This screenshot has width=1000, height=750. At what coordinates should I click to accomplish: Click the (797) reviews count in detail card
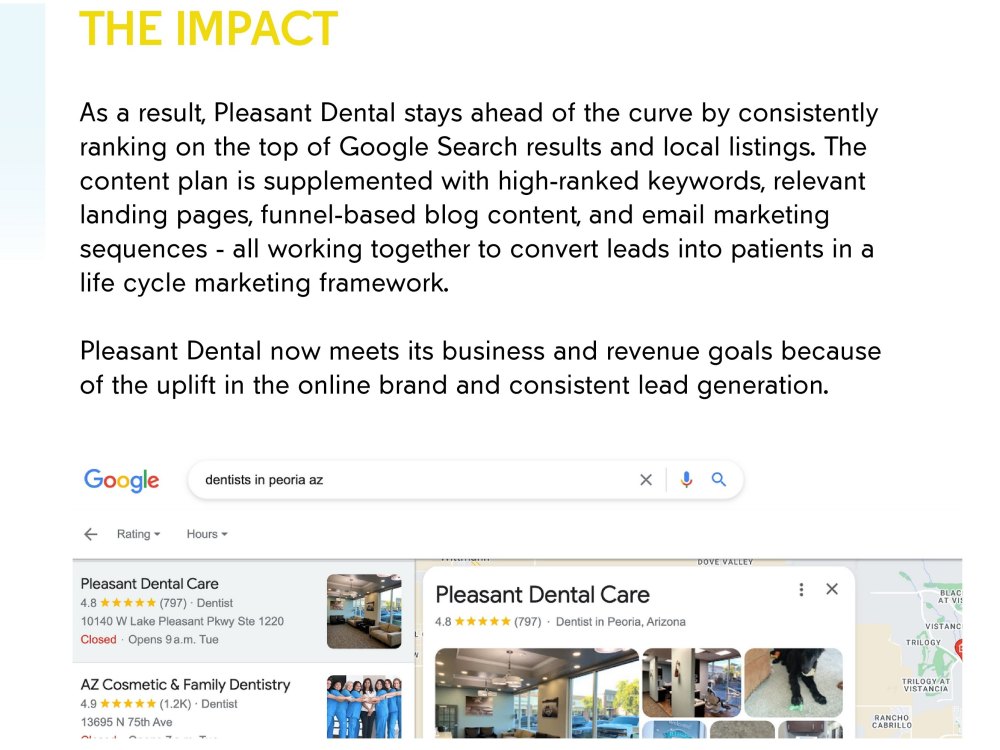coord(527,622)
